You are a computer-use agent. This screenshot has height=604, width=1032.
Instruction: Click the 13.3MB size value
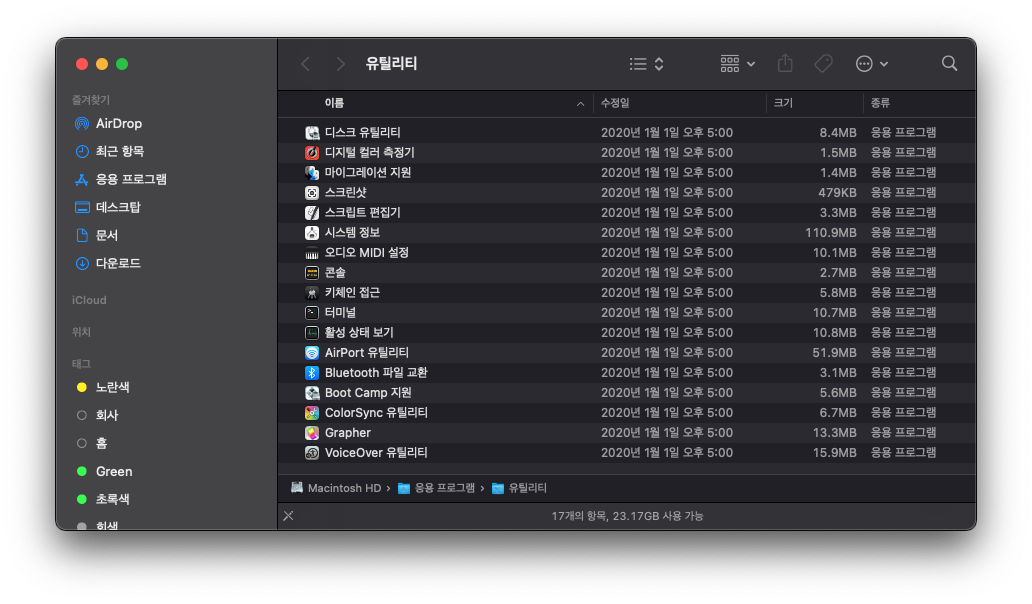pyautogui.click(x=834, y=433)
